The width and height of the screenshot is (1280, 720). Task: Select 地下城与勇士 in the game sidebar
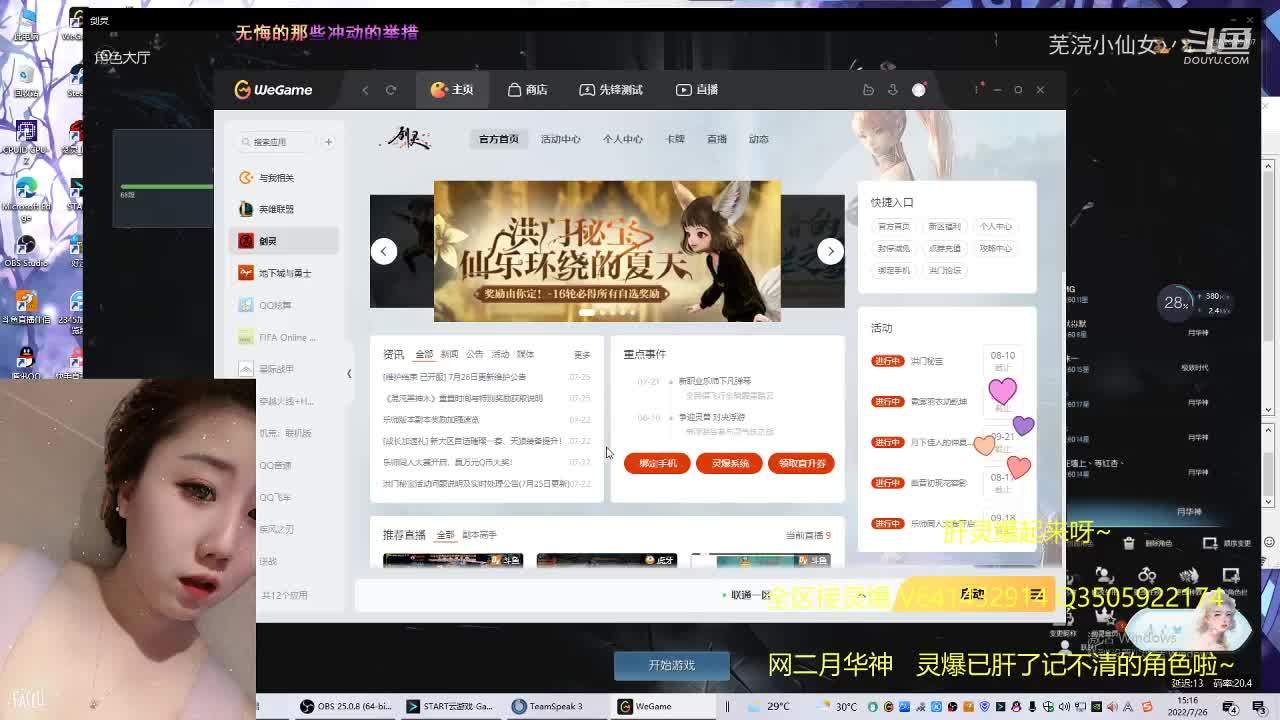[284, 273]
